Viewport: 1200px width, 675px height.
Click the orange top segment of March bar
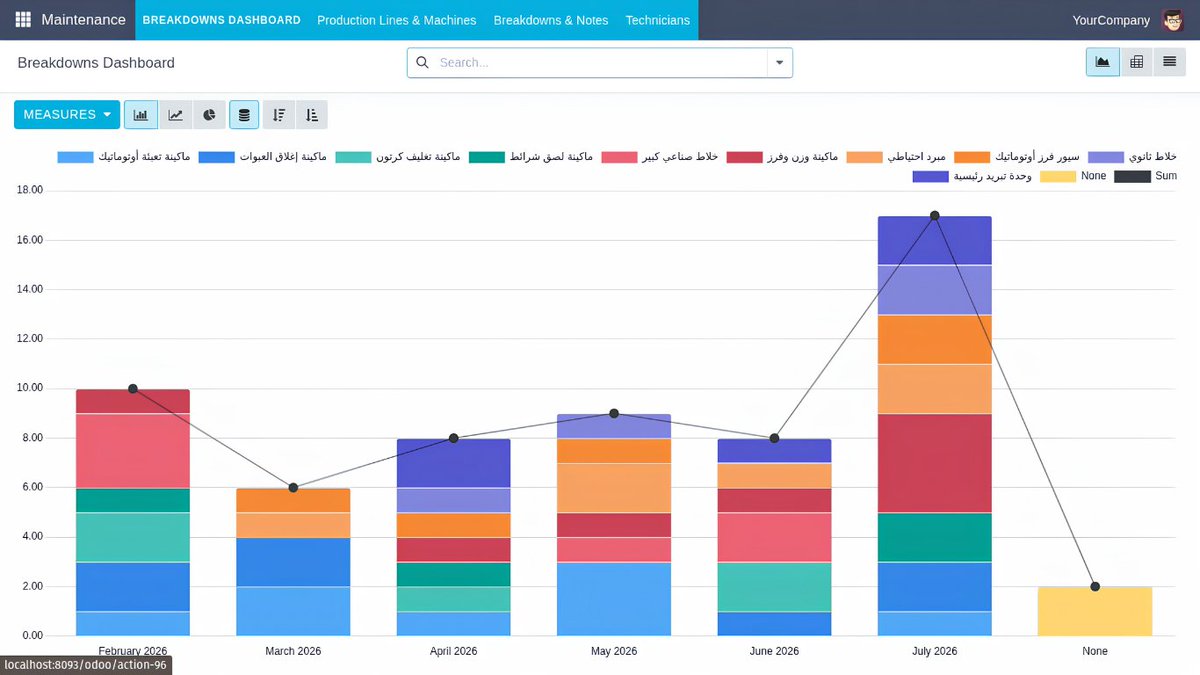[293, 500]
